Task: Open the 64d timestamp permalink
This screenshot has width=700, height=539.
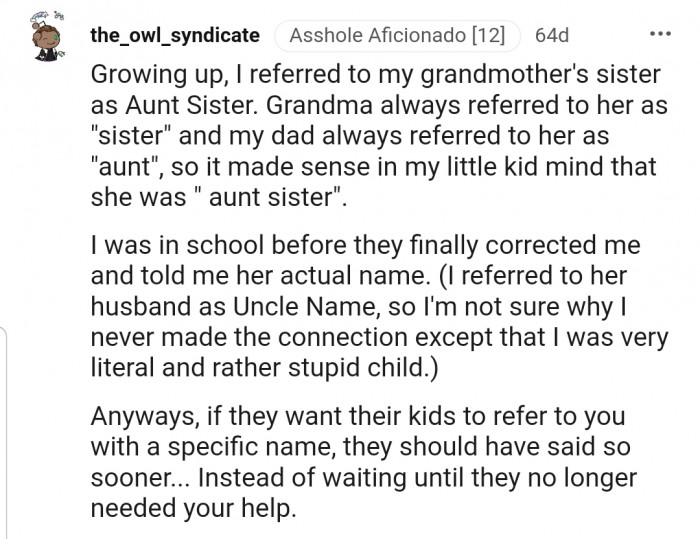Action: [552, 35]
